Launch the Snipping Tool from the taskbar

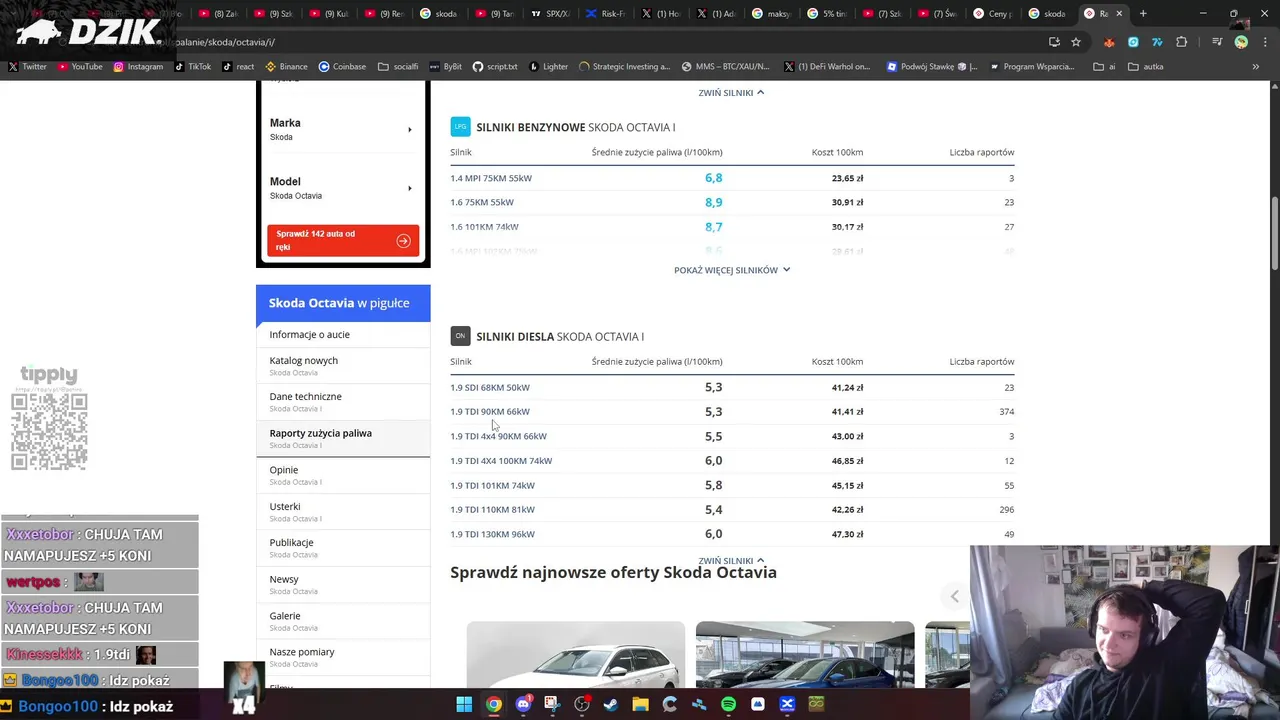click(x=552, y=704)
